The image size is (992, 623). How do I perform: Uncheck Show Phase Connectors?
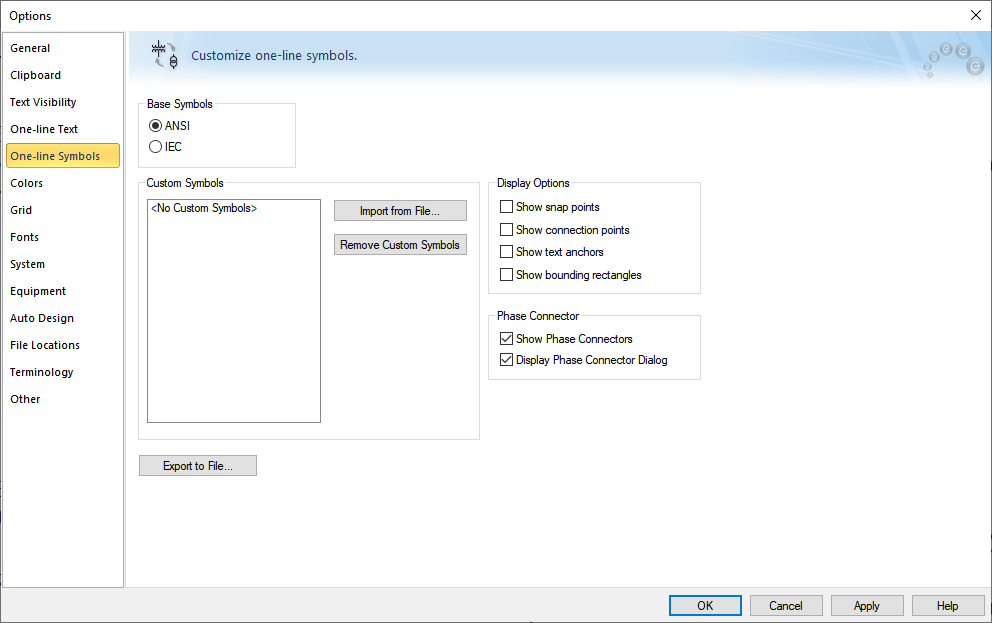(x=506, y=339)
